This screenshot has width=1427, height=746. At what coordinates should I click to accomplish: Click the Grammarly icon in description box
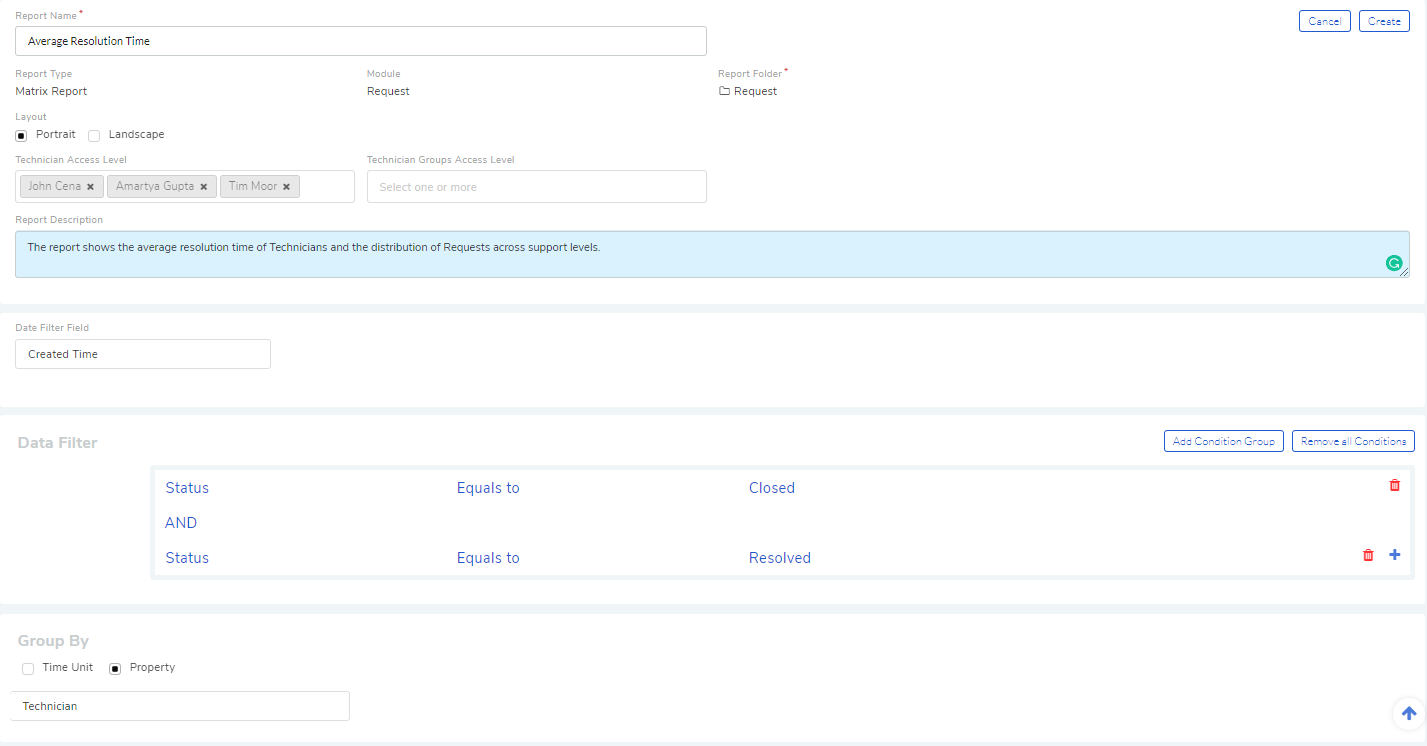(x=1393, y=264)
